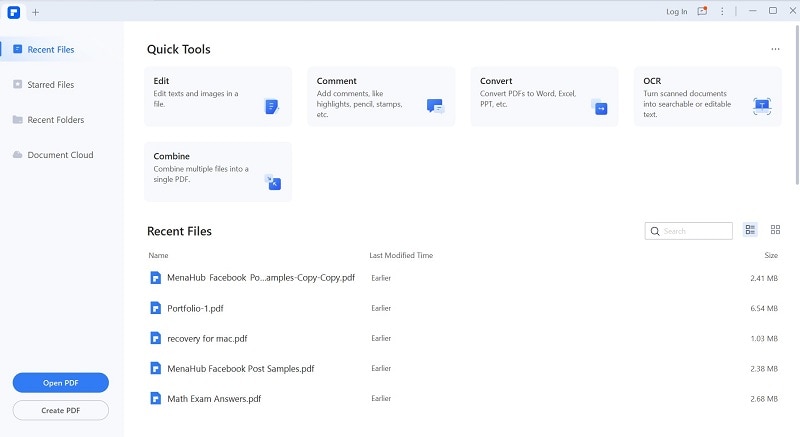Image resolution: width=800 pixels, height=437 pixels.
Task: Select the Recent Files sidebar tab
Action: coord(50,49)
